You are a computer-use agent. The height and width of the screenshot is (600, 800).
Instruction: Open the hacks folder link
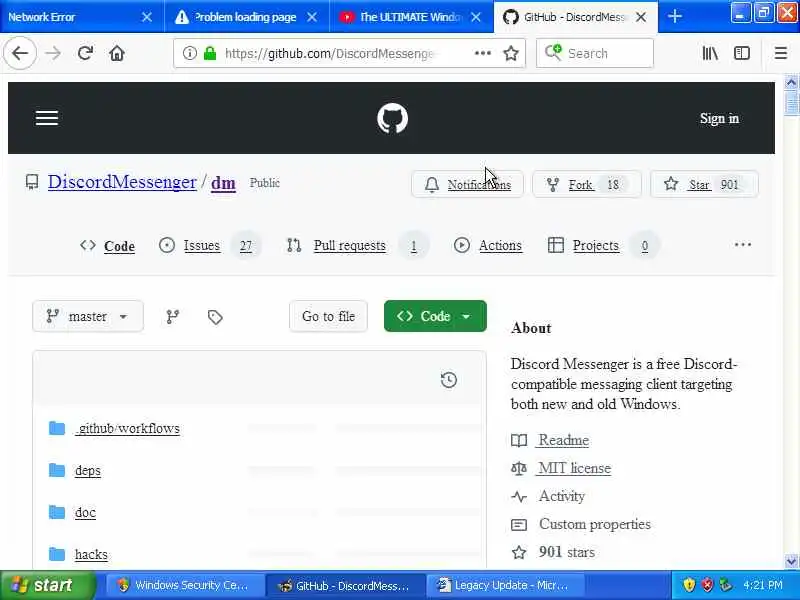point(91,554)
